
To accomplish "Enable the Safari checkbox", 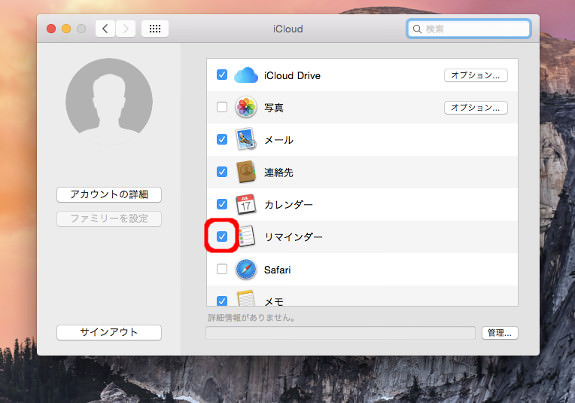I will pos(222,269).
